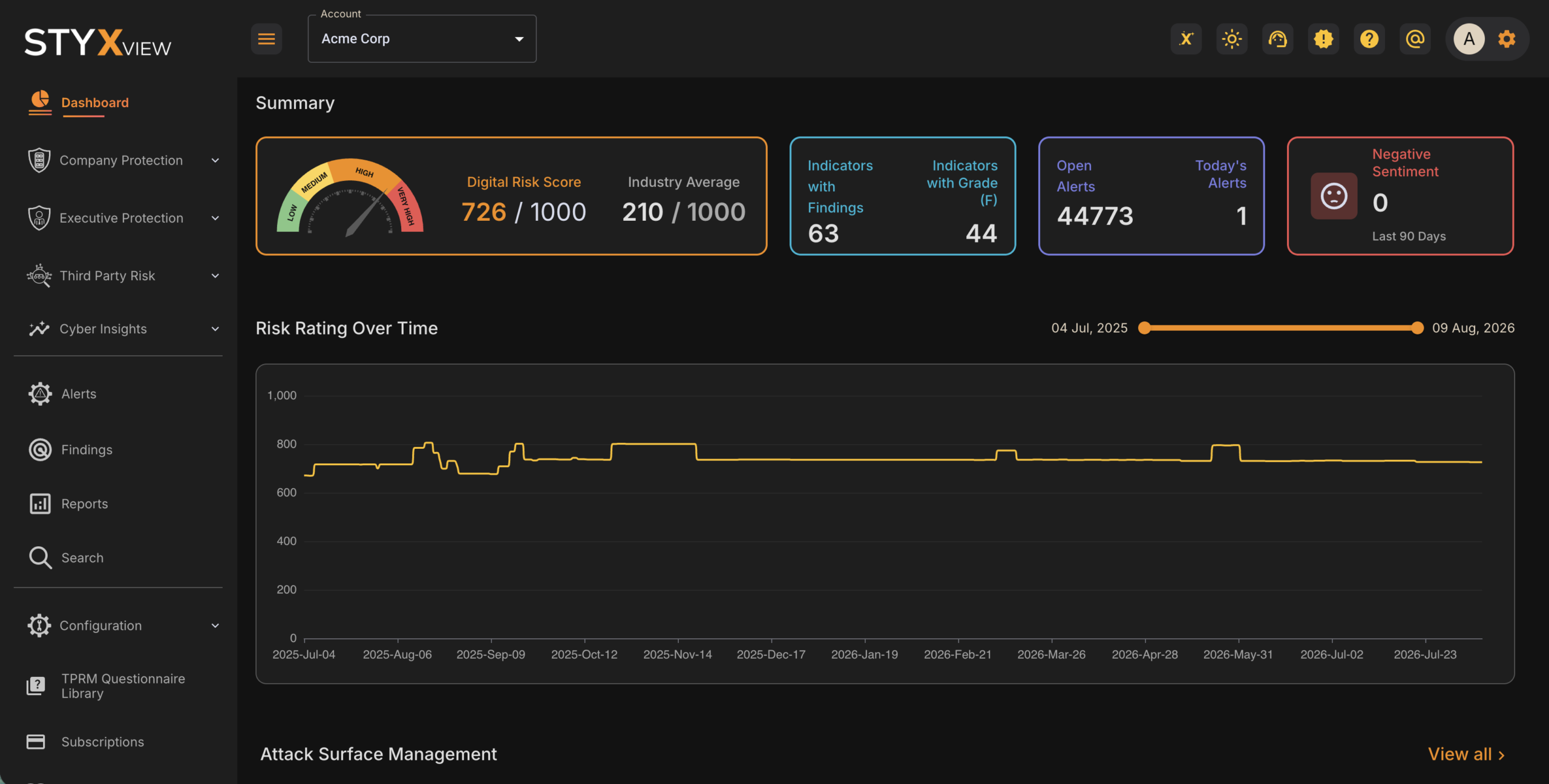
Task: Click the 2026-May-31 axis label
Action: tap(1238, 655)
